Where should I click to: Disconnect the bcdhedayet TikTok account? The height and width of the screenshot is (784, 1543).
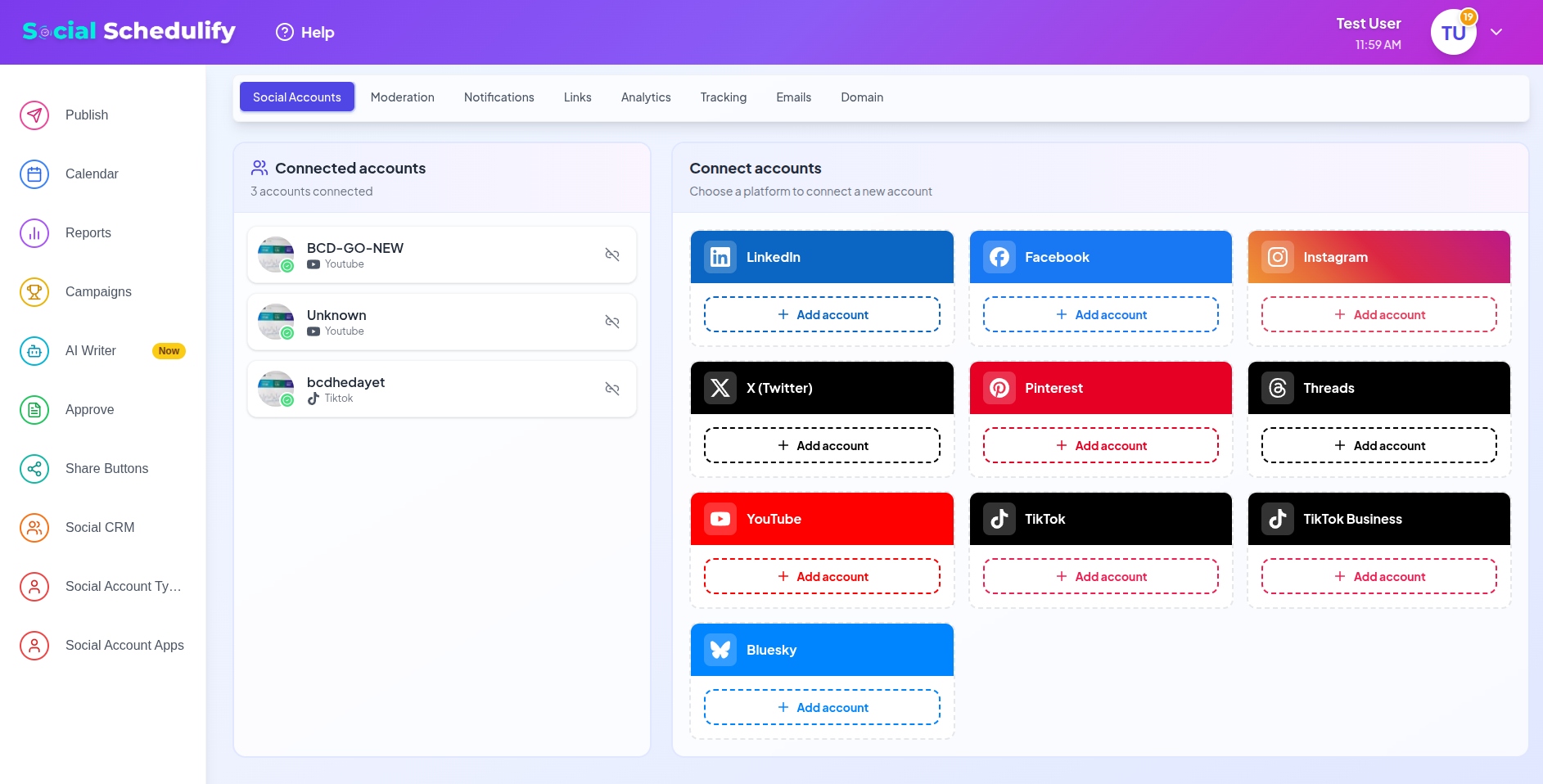(612, 389)
